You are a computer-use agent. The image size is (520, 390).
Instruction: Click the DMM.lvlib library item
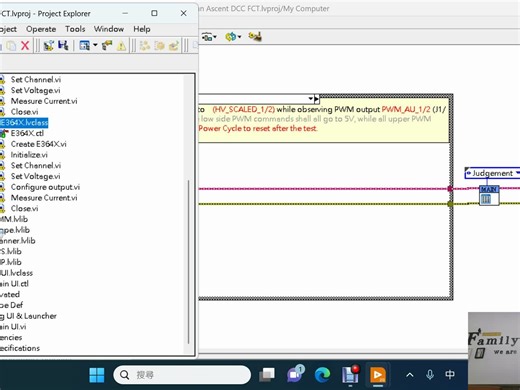14,219
